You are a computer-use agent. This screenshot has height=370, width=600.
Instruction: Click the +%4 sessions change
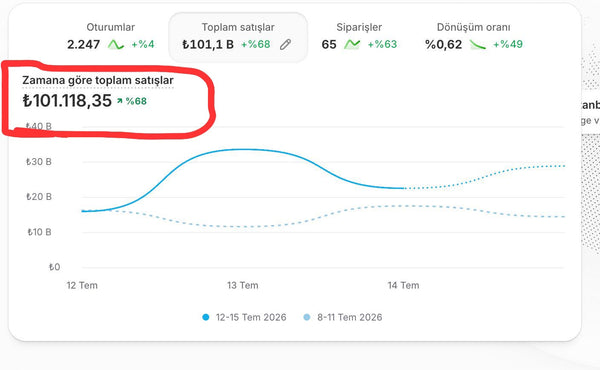143,45
